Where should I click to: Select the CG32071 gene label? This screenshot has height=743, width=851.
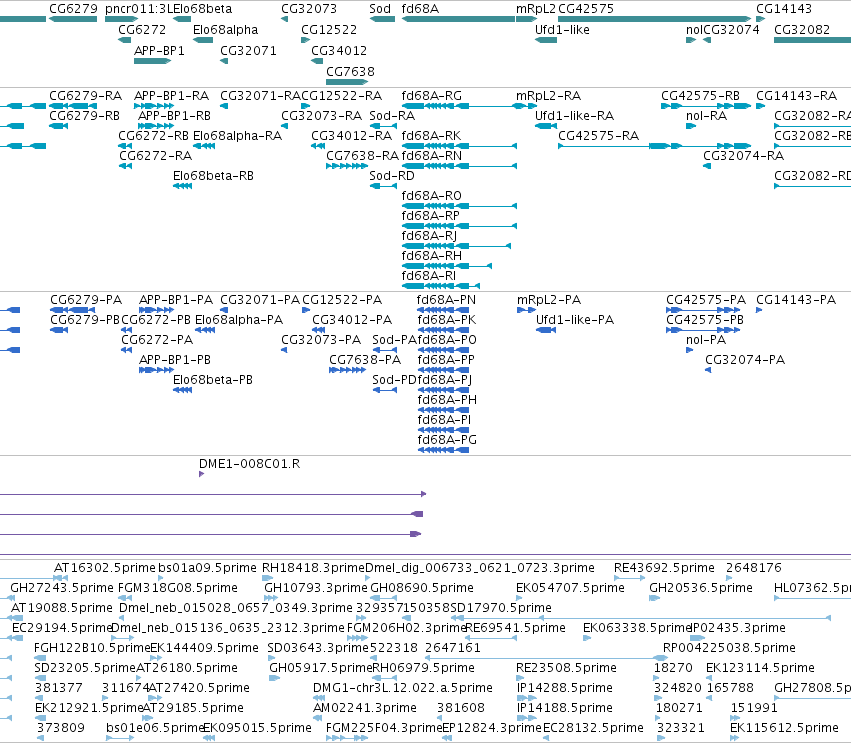coord(248,50)
